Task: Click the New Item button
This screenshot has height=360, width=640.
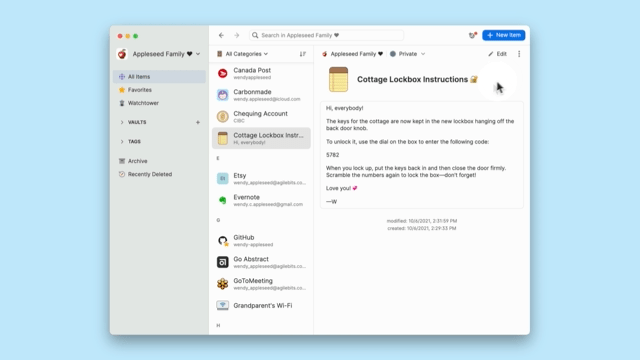Action: [504, 35]
